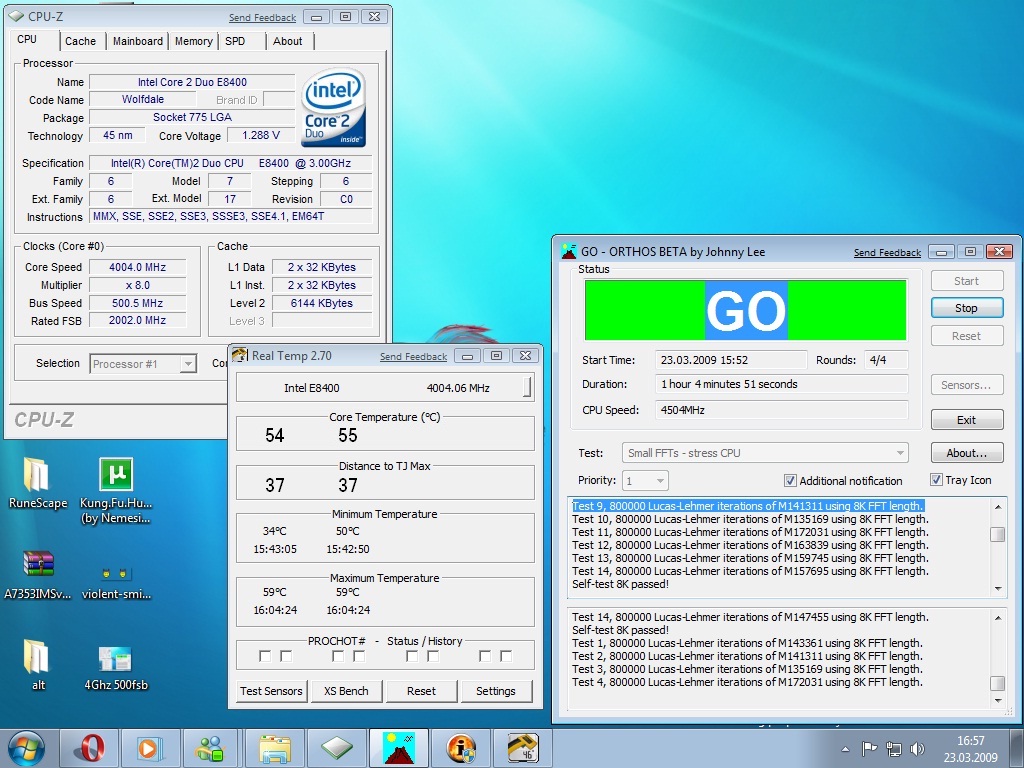Open About... dialog in ORTHOS
Screen dimensions: 1024x768
[967, 453]
